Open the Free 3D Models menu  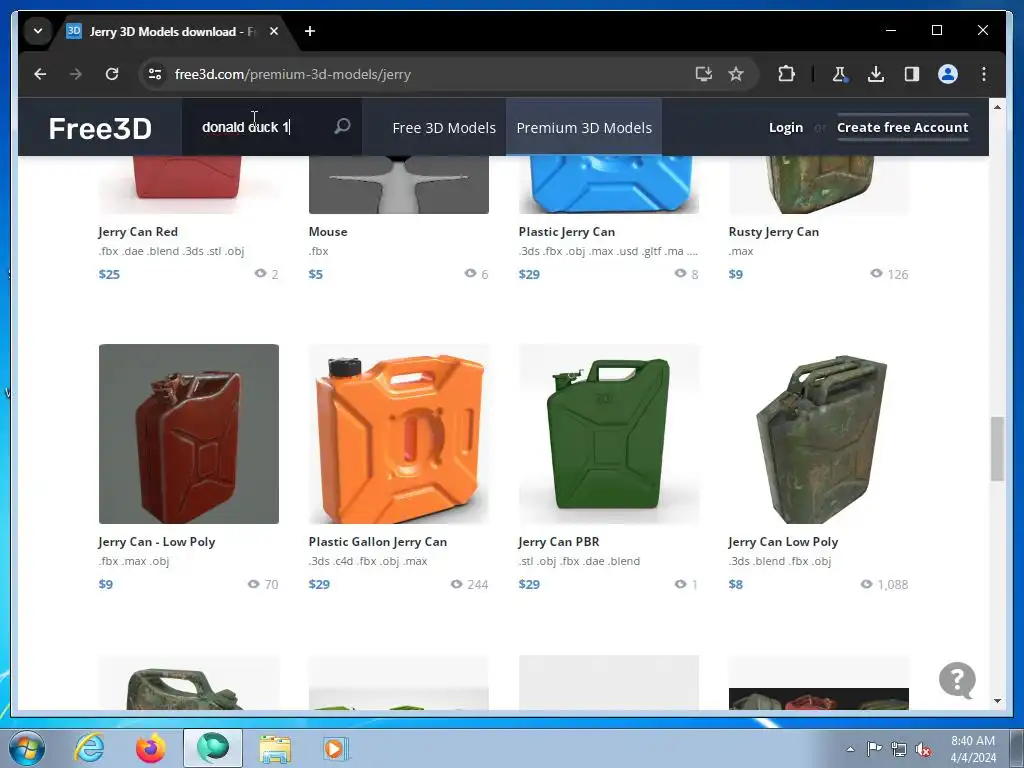click(444, 127)
